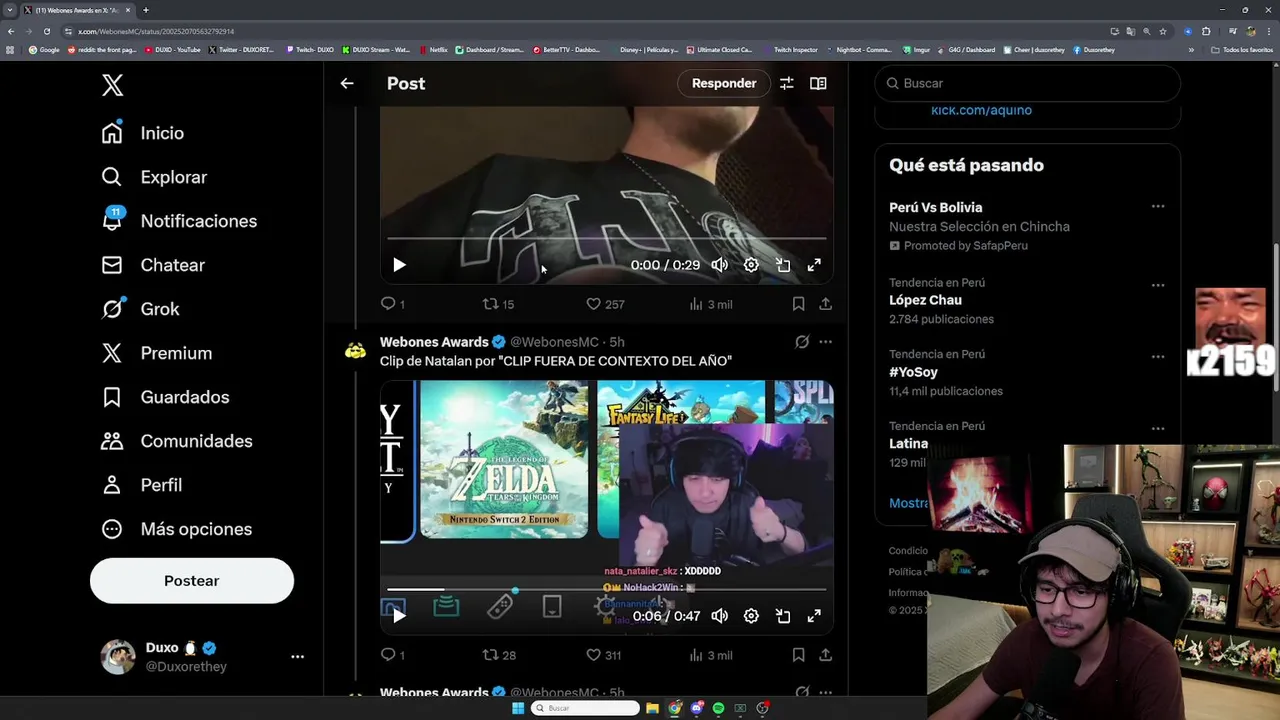The image size is (1280, 720).
Task: Open kick.com/aquino link
Action: 981,110
